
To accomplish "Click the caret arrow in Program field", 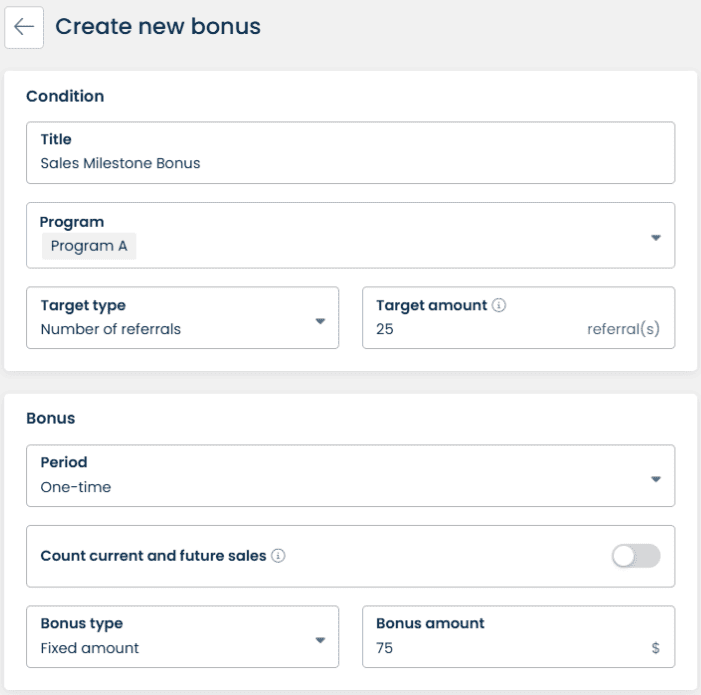I will click(x=656, y=238).
